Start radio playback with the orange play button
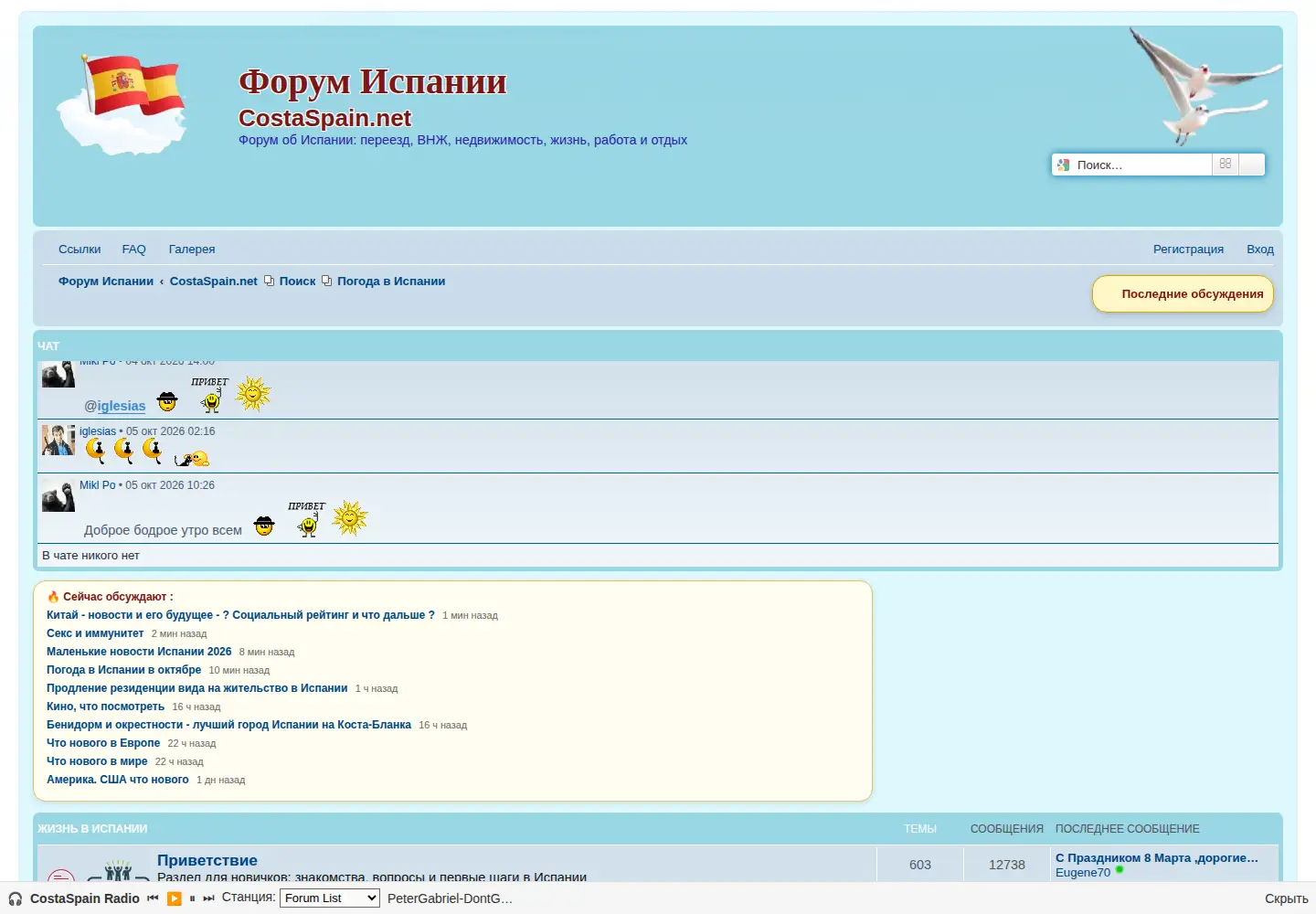This screenshot has width=1316, height=914. (x=175, y=898)
